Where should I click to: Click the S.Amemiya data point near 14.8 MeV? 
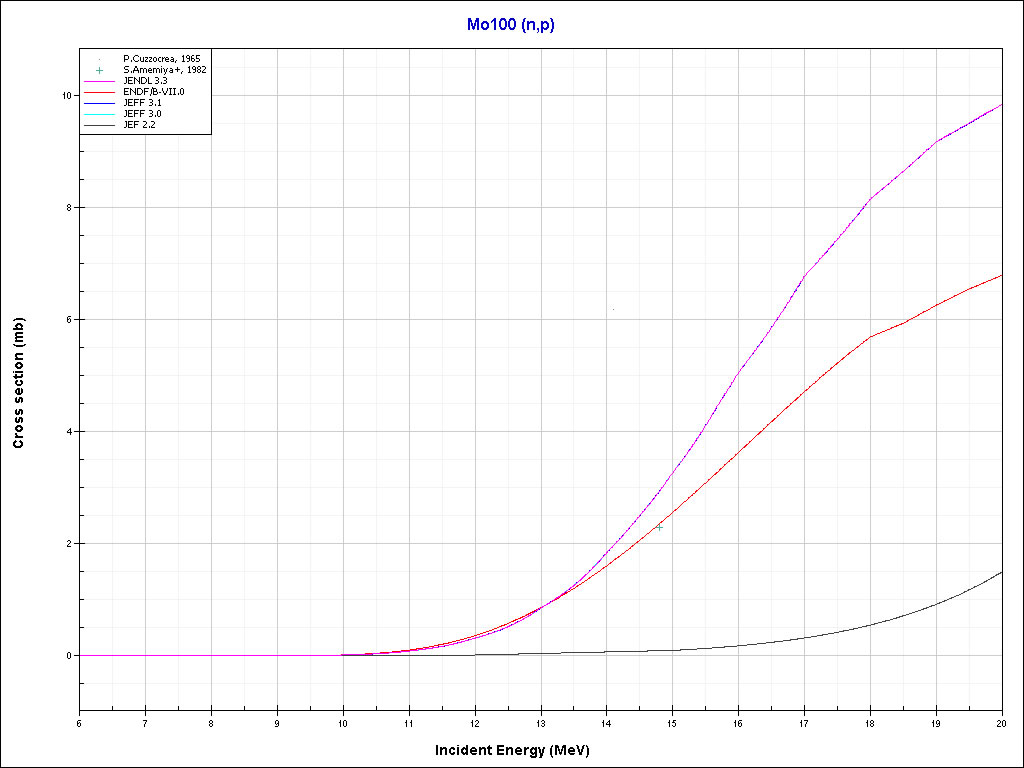[x=660, y=526]
